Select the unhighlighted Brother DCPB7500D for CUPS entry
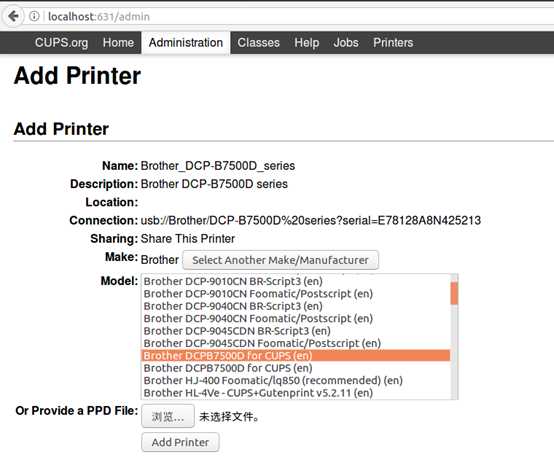Viewport: 554px width, 476px height. (x=296, y=368)
